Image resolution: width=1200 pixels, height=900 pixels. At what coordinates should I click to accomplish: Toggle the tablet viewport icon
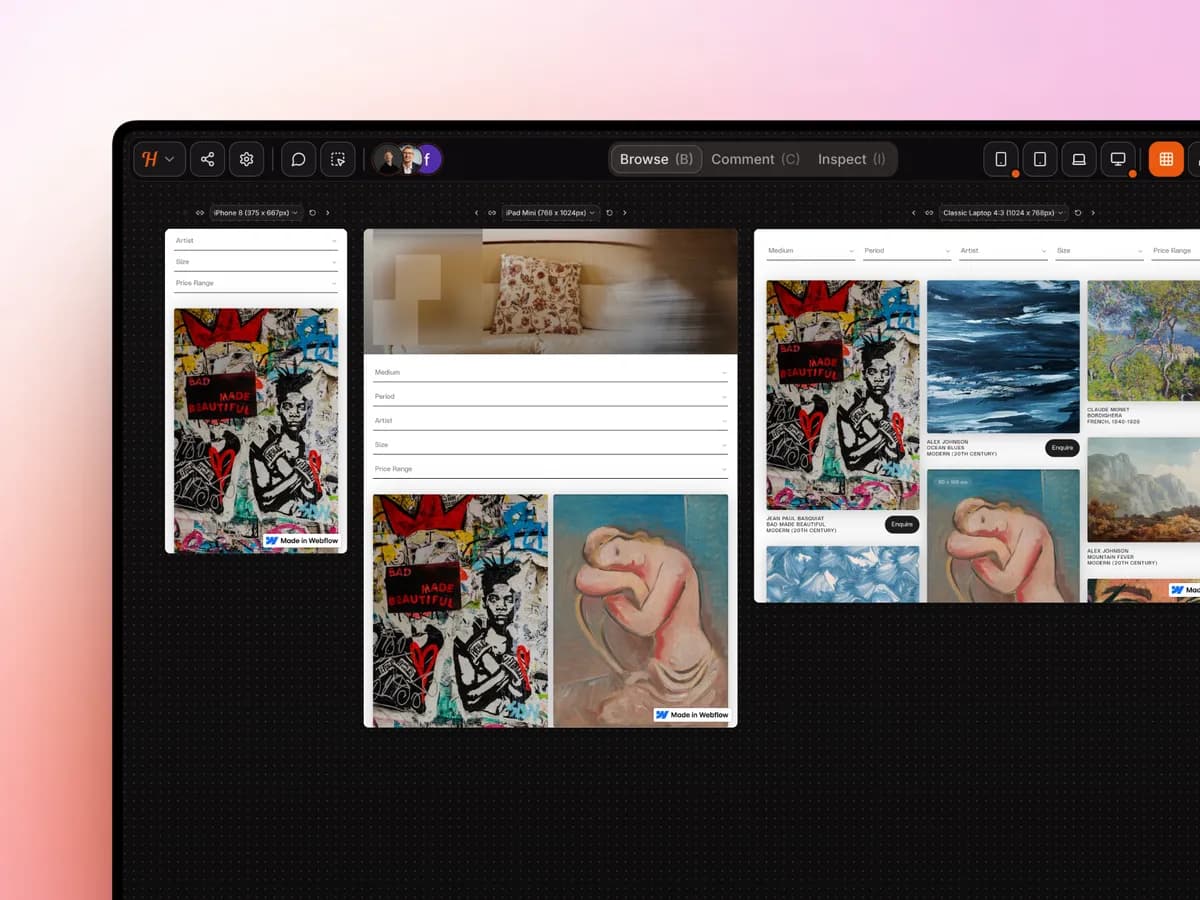tap(1040, 159)
